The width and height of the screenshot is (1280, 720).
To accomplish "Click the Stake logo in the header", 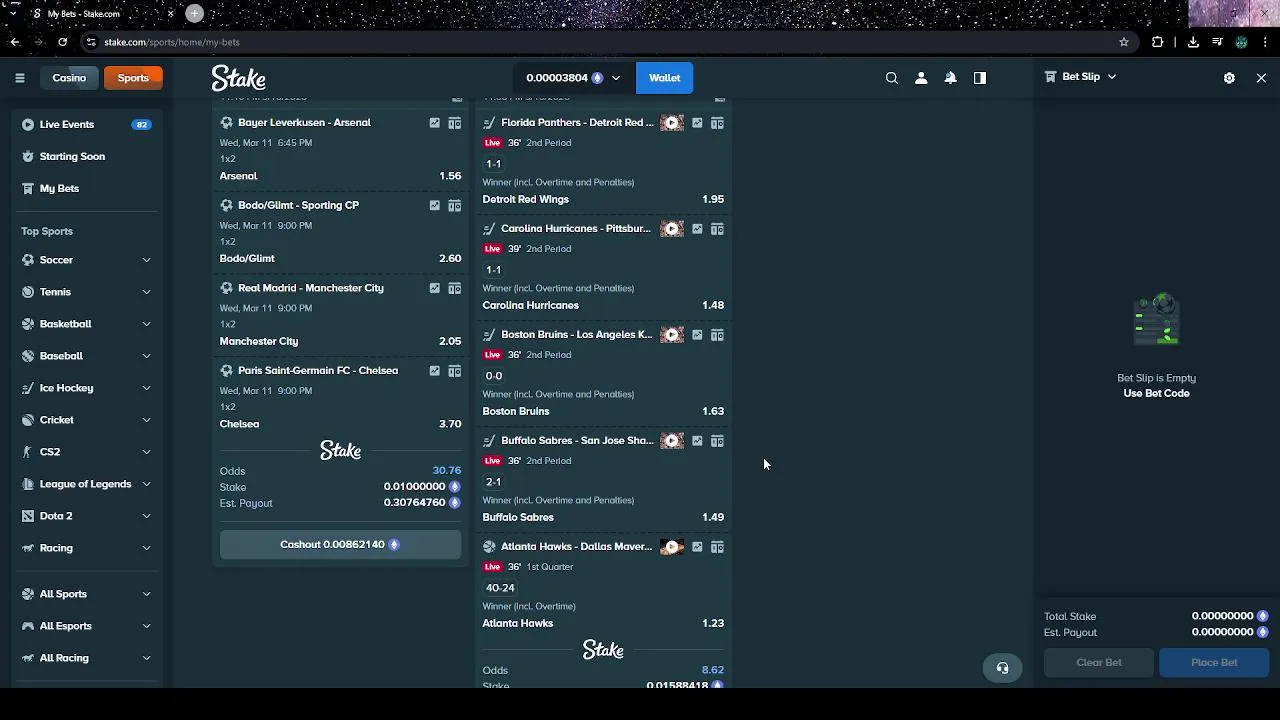I will pos(238,78).
